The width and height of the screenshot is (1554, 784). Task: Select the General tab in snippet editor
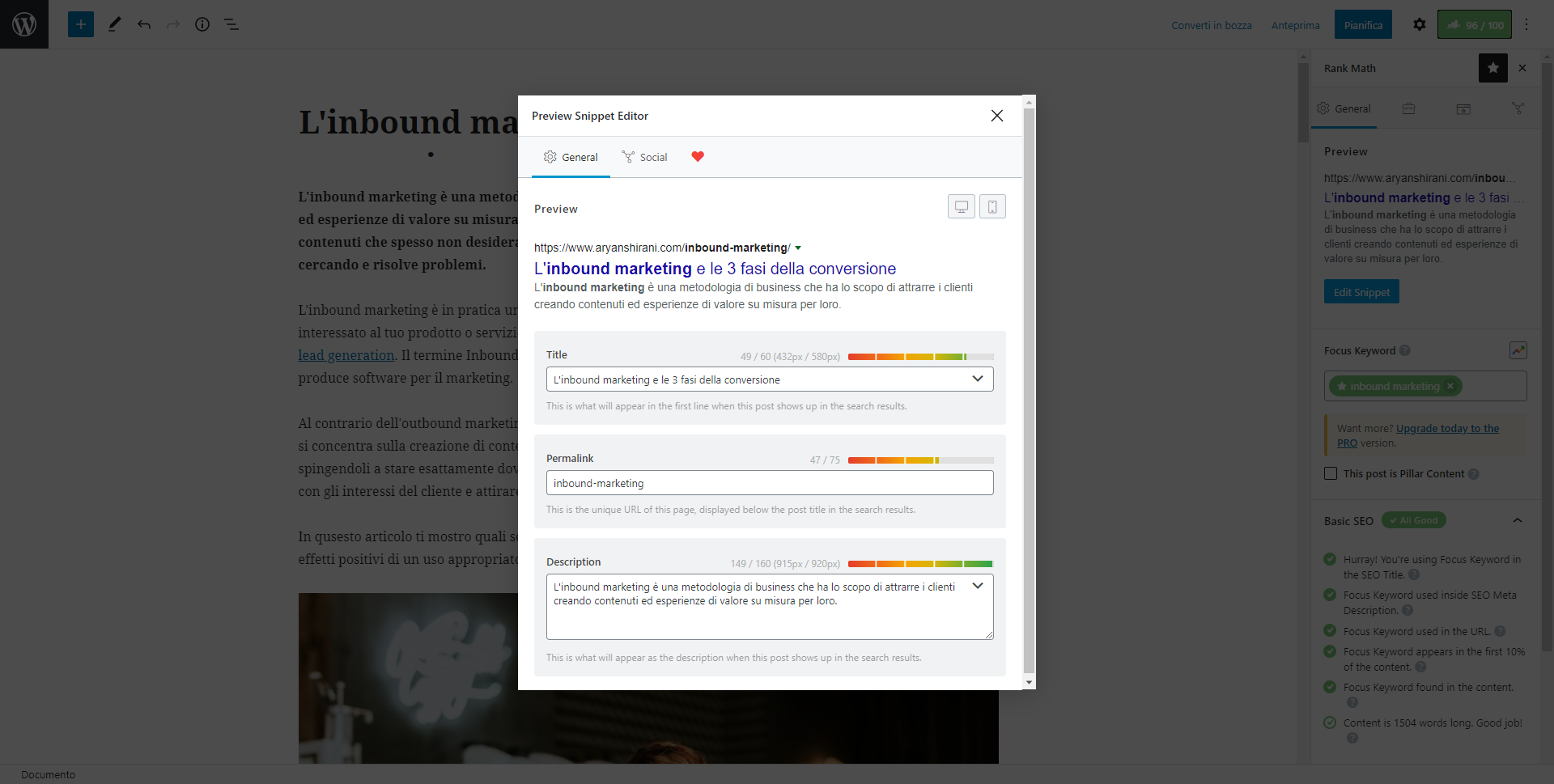pyautogui.click(x=571, y=157)
